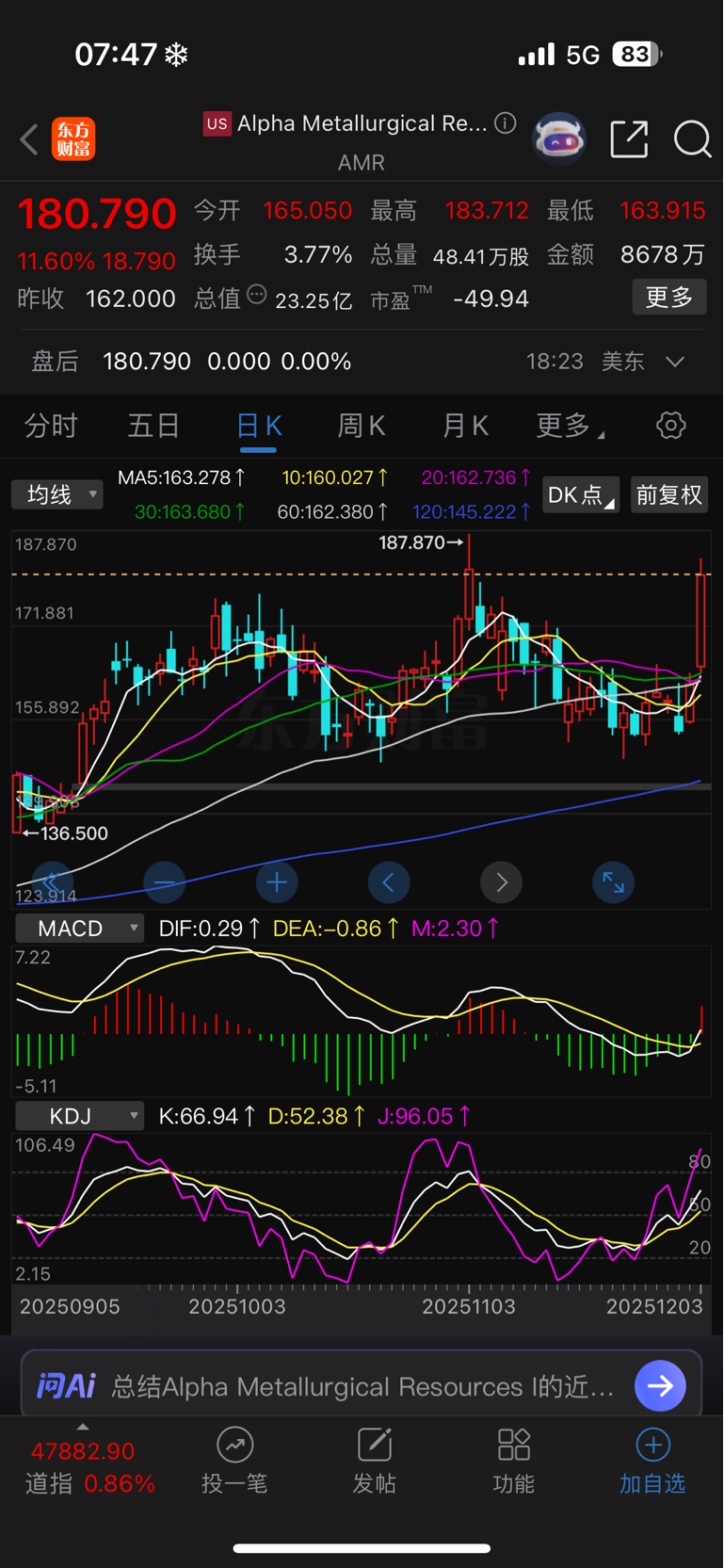Screen dimensions: 724x1568
Task: Open the KDJ indicator dropdown
Action: tap(80, 1117)
